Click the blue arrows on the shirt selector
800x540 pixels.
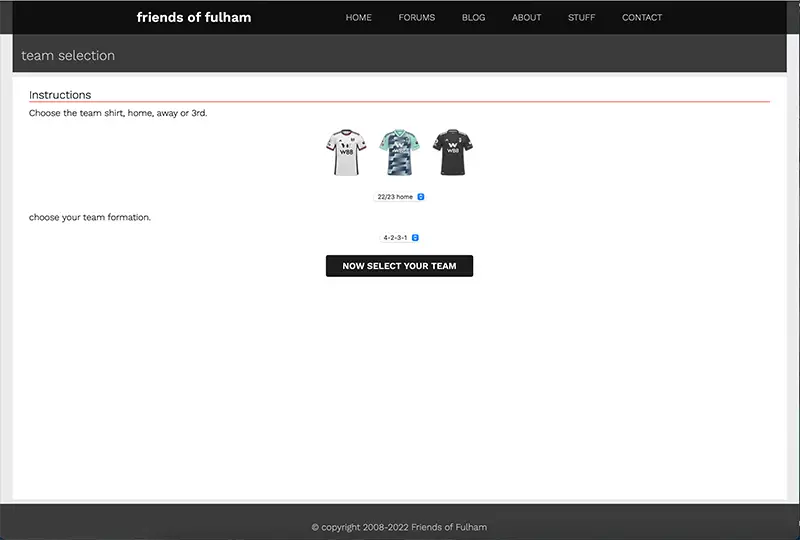tap(421, 197)
